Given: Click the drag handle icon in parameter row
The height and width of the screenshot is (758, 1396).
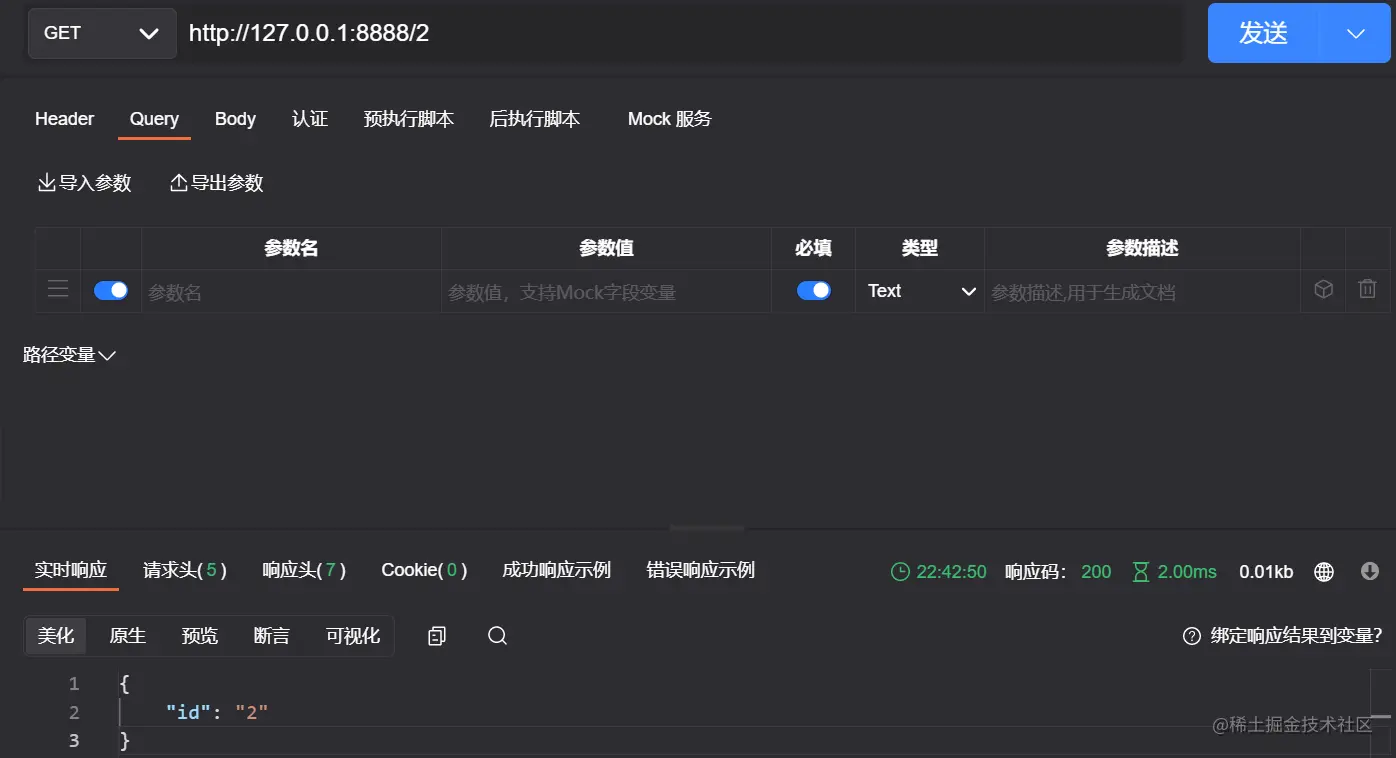Looking at the screenshot, I should [x=58, y=289].
